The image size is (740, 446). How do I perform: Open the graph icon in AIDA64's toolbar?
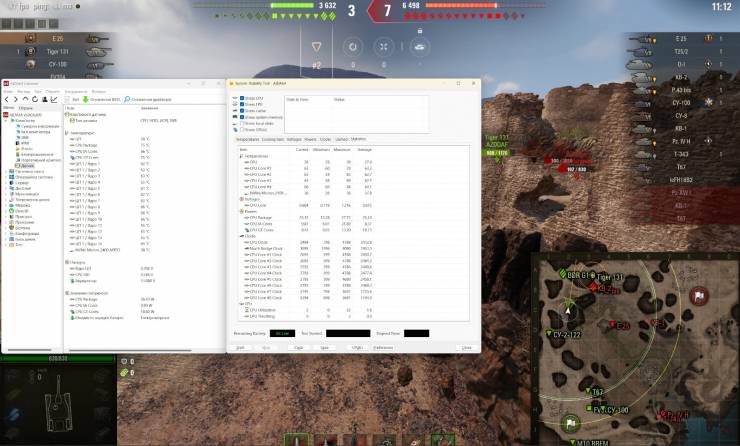(54, 100)
